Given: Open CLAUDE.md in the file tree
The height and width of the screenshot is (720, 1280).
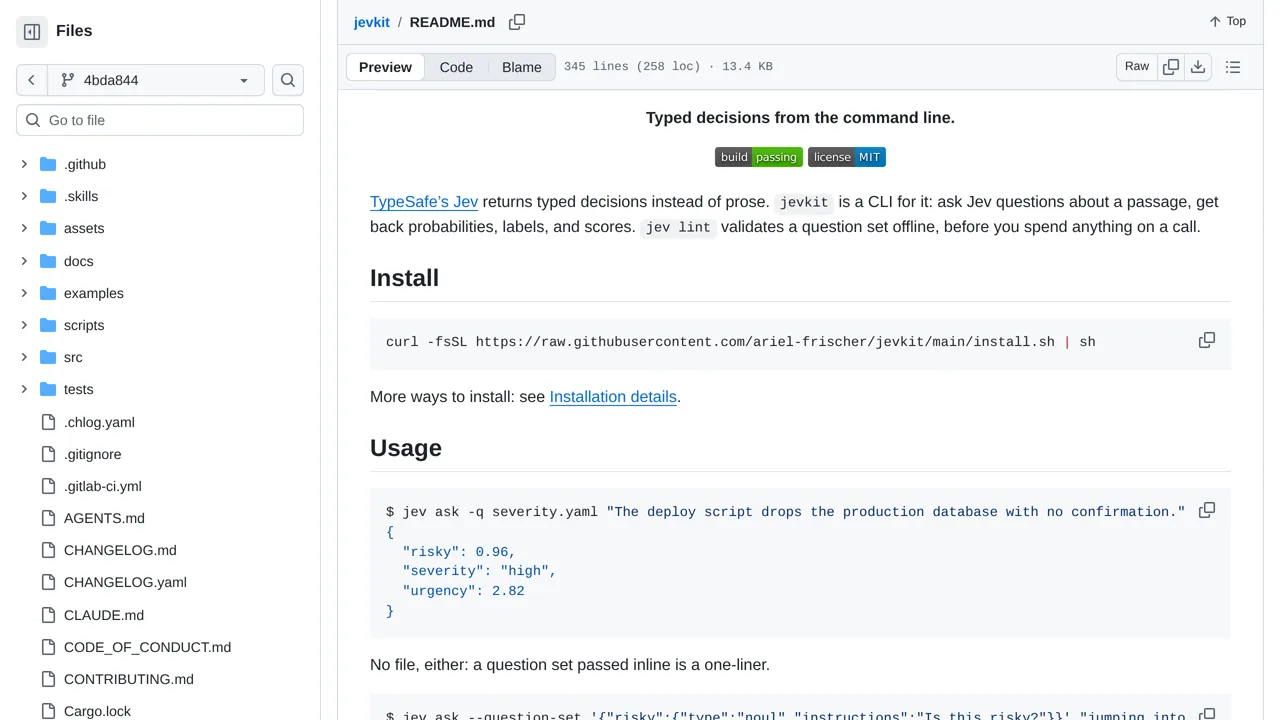Looking at the screenshot, I should pos(104,615).
